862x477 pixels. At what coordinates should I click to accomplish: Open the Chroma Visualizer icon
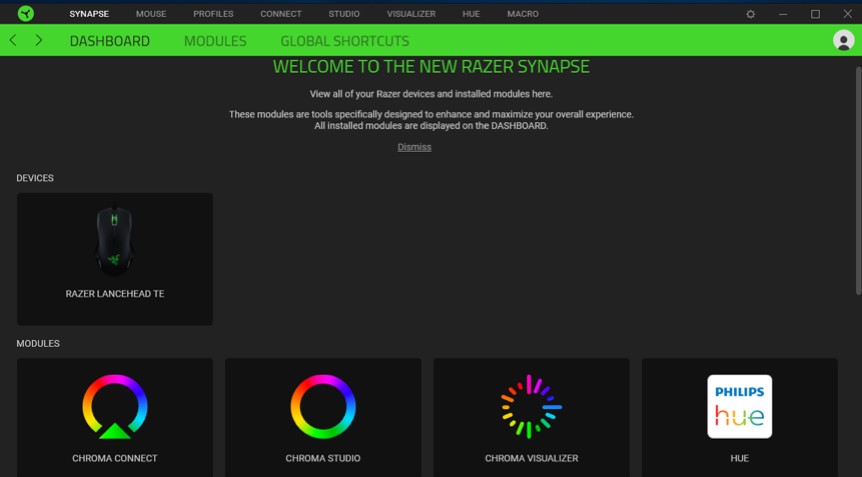(x=531, y=407)
